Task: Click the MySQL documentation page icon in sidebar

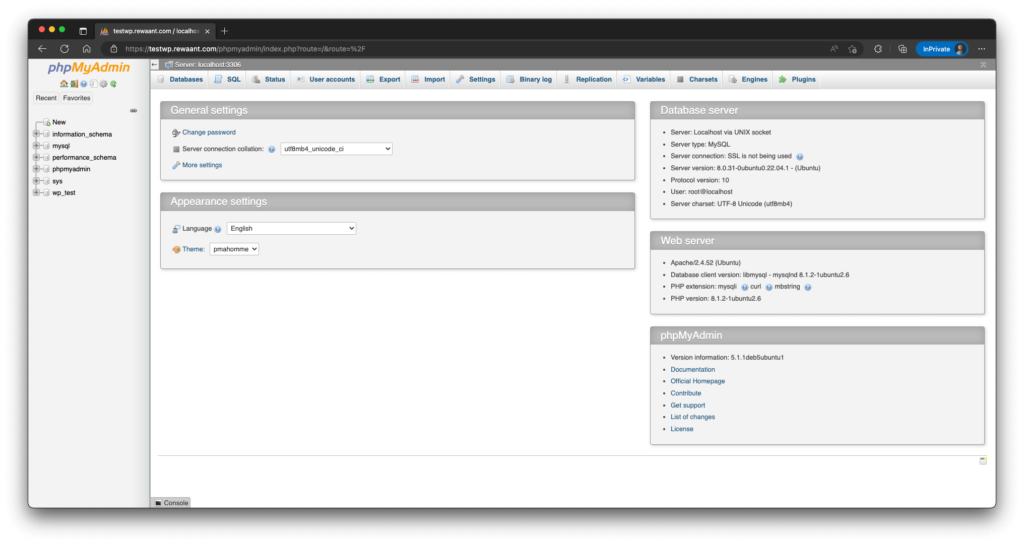Action: click(x=93, y=84)
